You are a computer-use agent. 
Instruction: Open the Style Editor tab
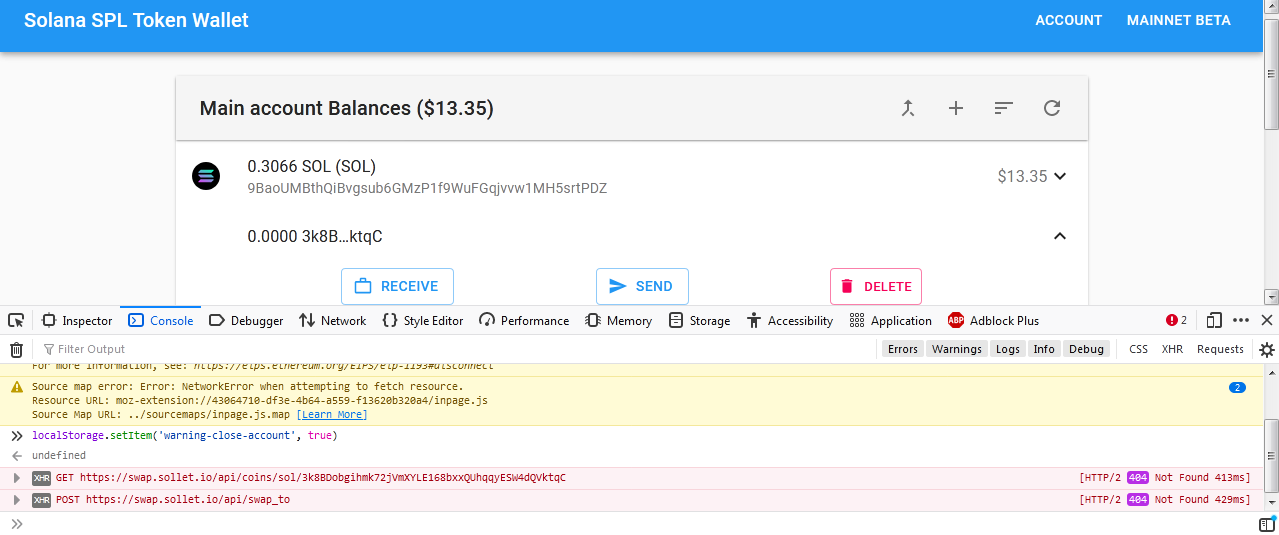422,321
